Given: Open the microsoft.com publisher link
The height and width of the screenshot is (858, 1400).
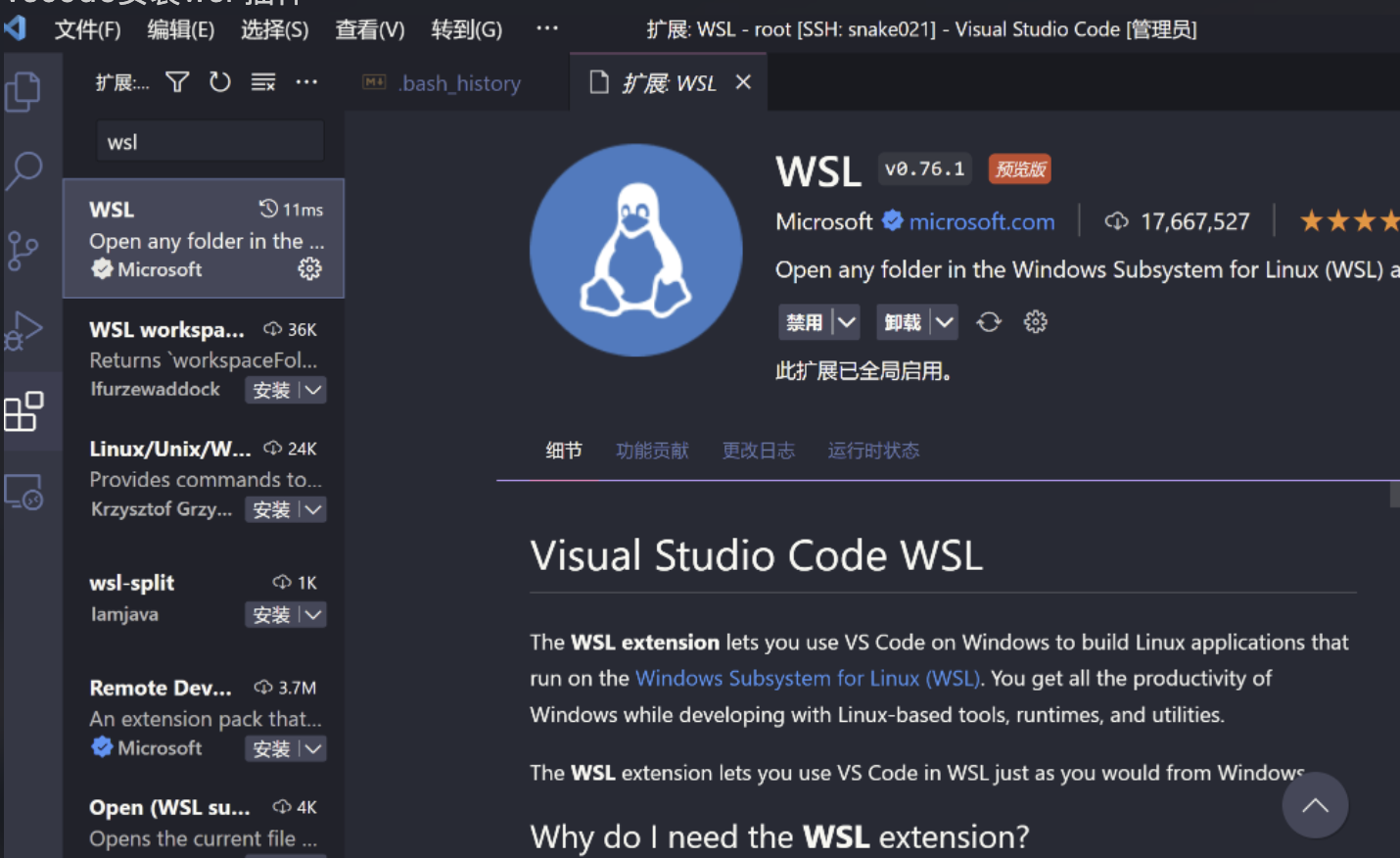Looking at the screenshot, I should click(x=982, y=221).
